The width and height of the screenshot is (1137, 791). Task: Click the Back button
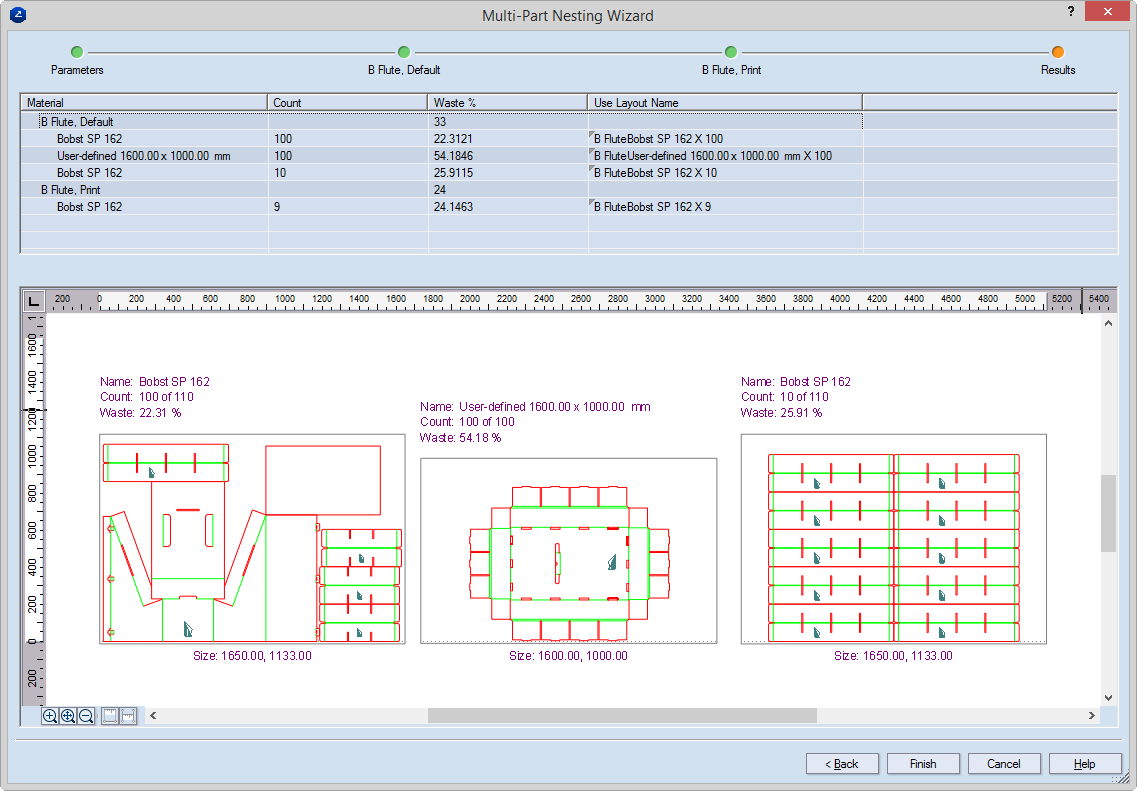point(842,763)
